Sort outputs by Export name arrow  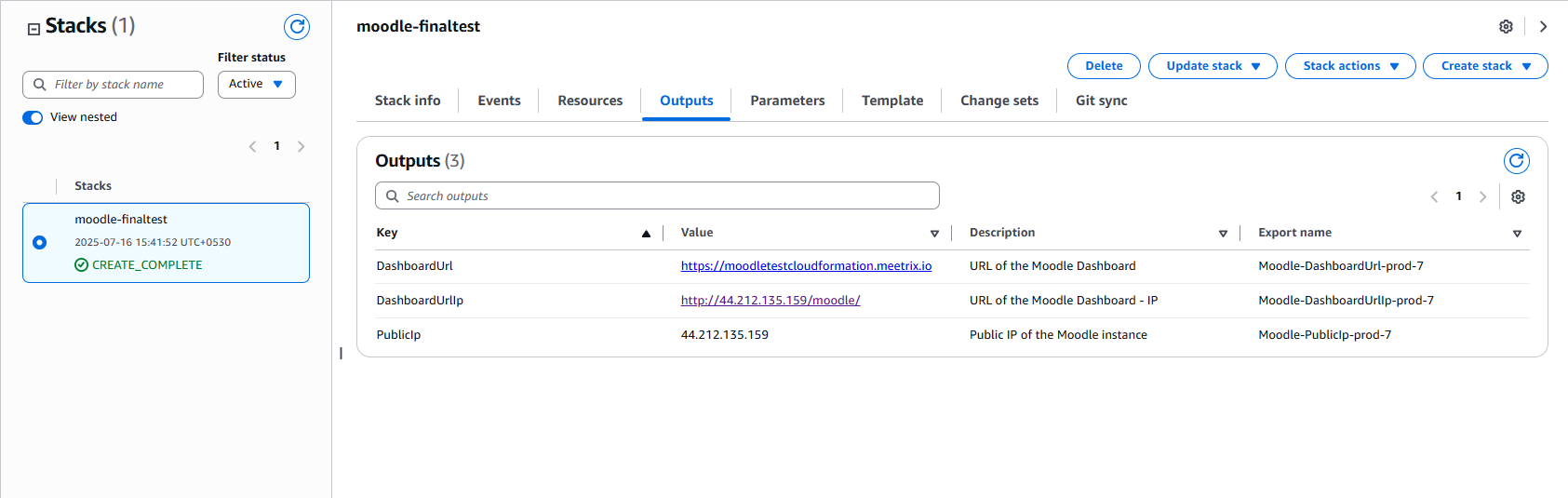tap(1517, 234)
